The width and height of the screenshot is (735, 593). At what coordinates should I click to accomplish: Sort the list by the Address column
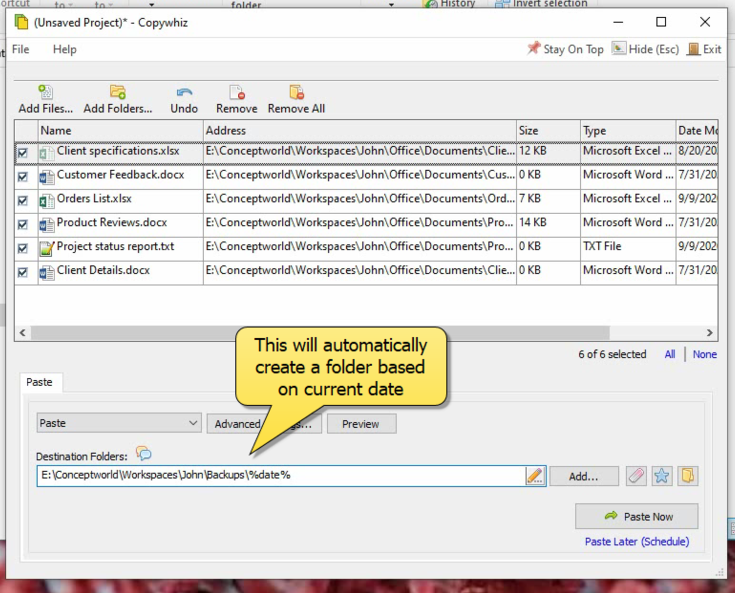tap(360, 130)
